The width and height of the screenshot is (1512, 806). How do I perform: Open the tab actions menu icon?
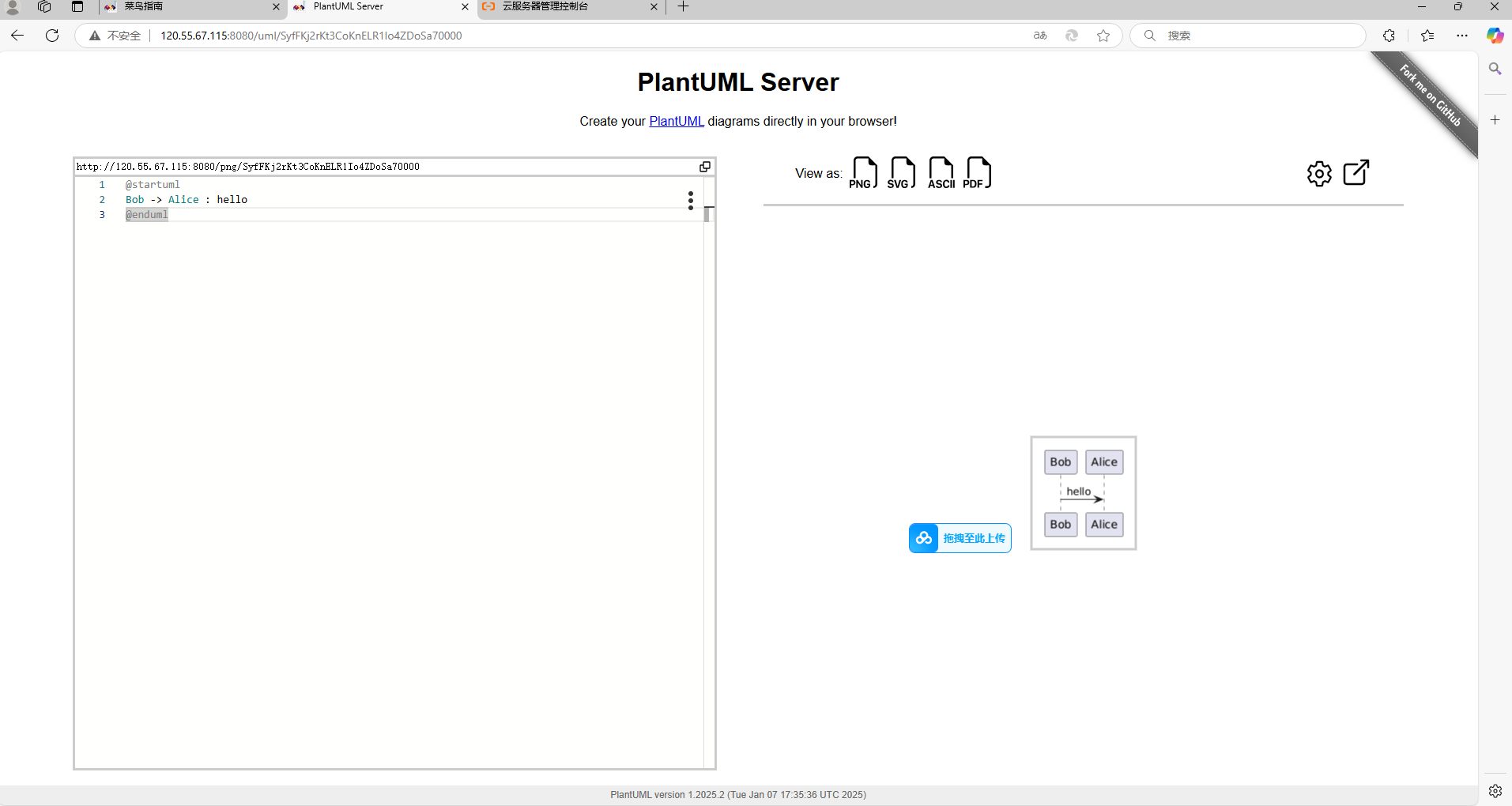point(77,7)
